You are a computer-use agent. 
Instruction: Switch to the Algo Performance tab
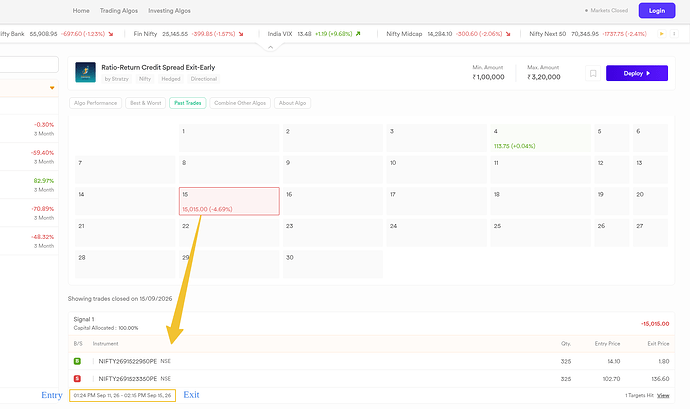point(95,103)
